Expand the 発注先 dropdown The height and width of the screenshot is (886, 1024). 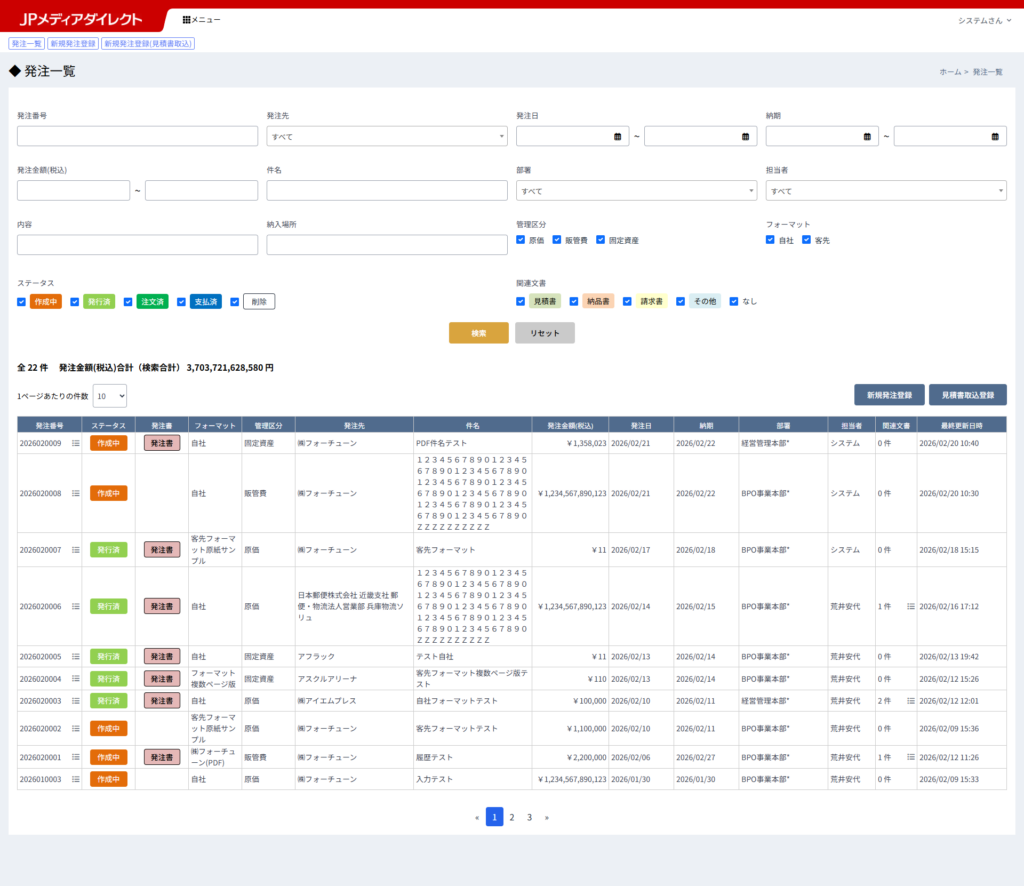tap(387, 137)
